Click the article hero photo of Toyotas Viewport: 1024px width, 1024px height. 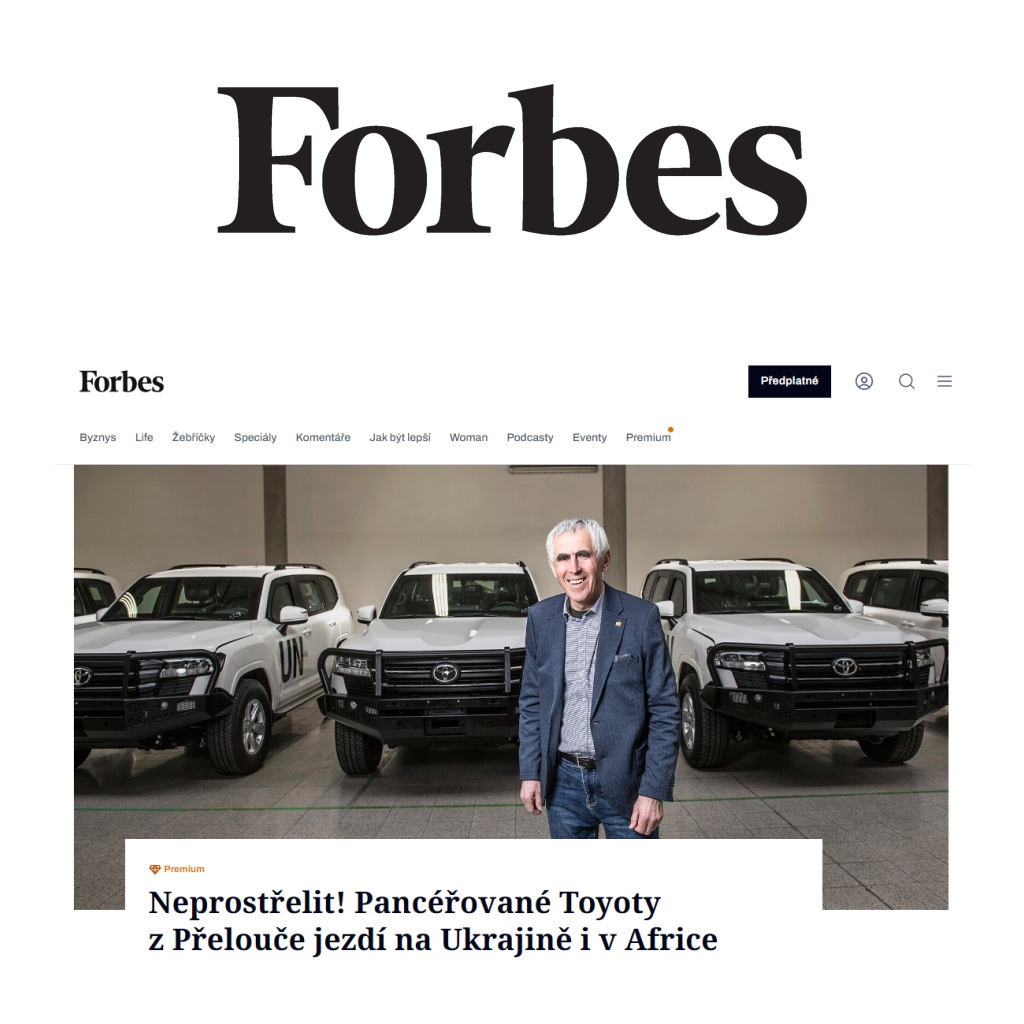[511, 652]
